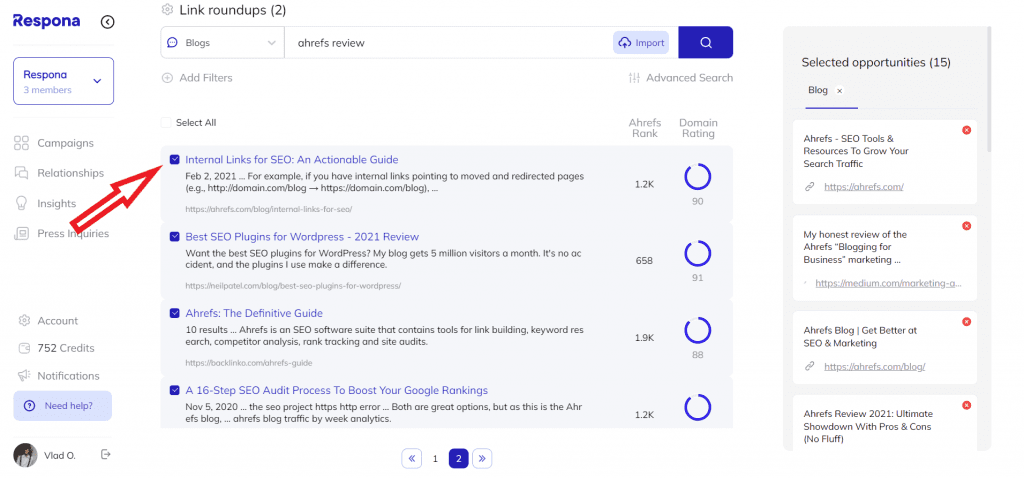Open the https://ahrefs.com/blog/ link
The height and width of the screenshot is (478, 1024).
[x=874, y=366]
